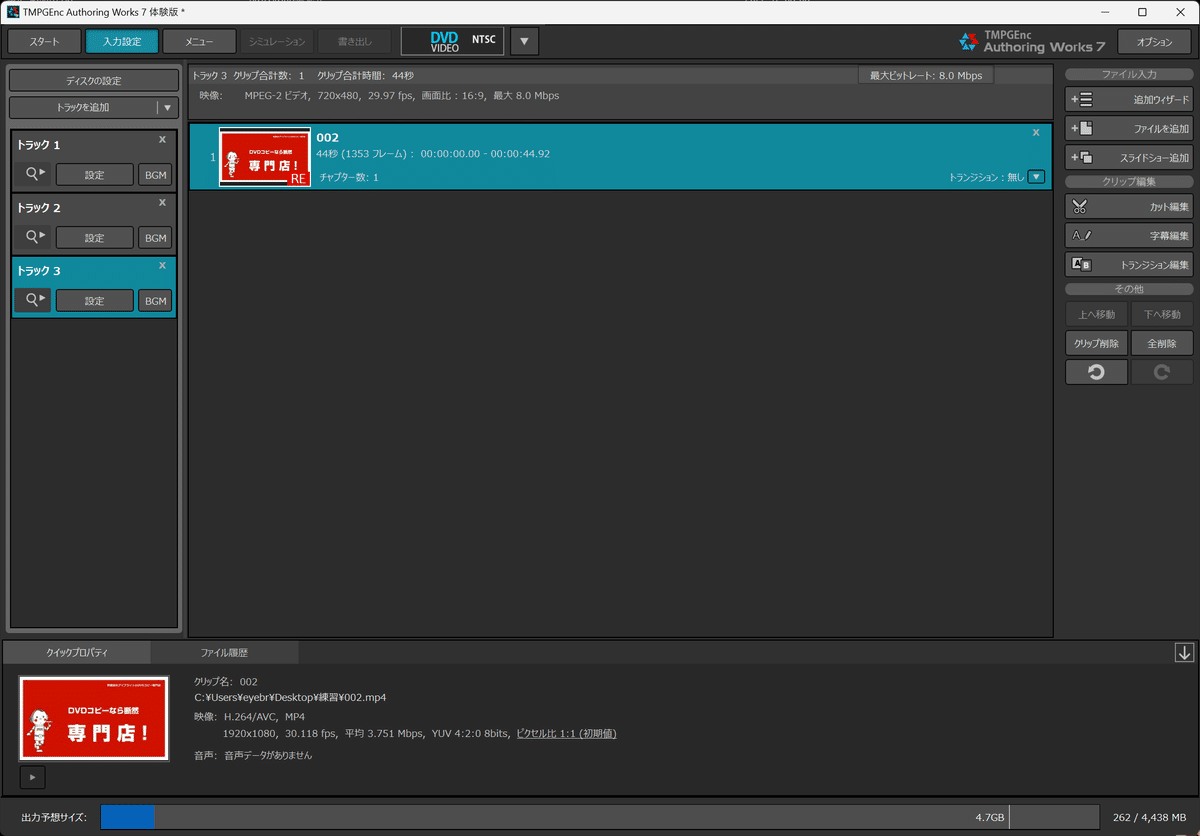Viewport: 1200px width, 836px height.
Task: Select the clip 002 thumbnail
Action: pos(264,156)
